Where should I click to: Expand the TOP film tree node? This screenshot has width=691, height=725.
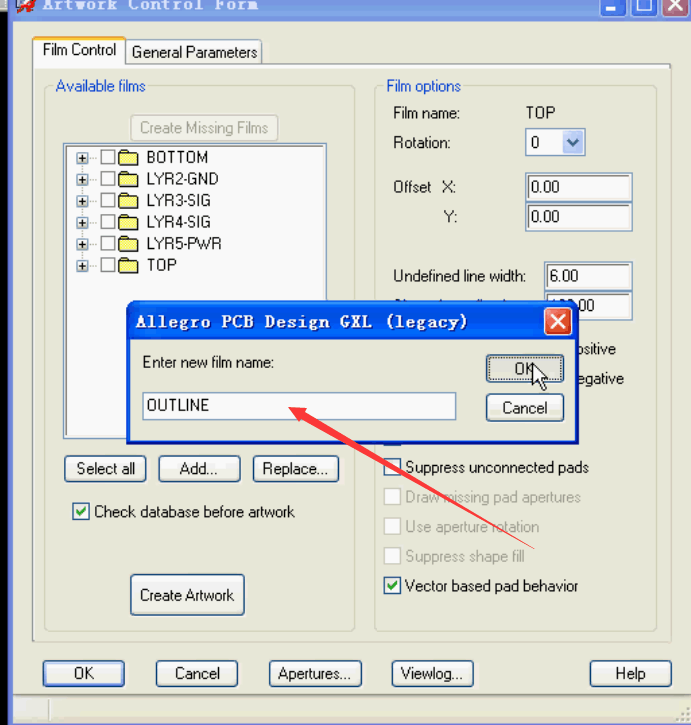coord(82,266)
